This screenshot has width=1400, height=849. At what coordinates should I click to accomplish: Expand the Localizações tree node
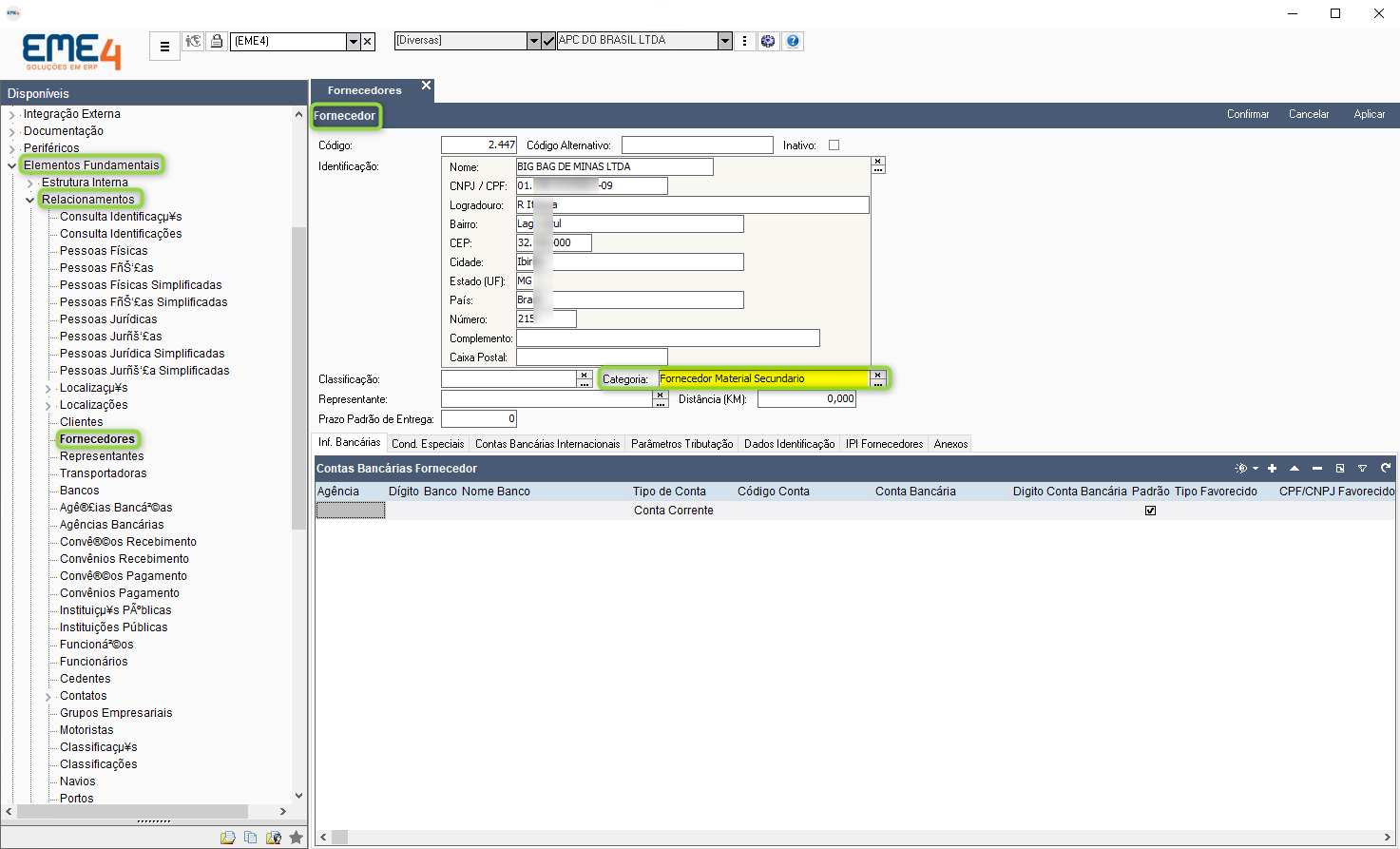tap(48, 405)
